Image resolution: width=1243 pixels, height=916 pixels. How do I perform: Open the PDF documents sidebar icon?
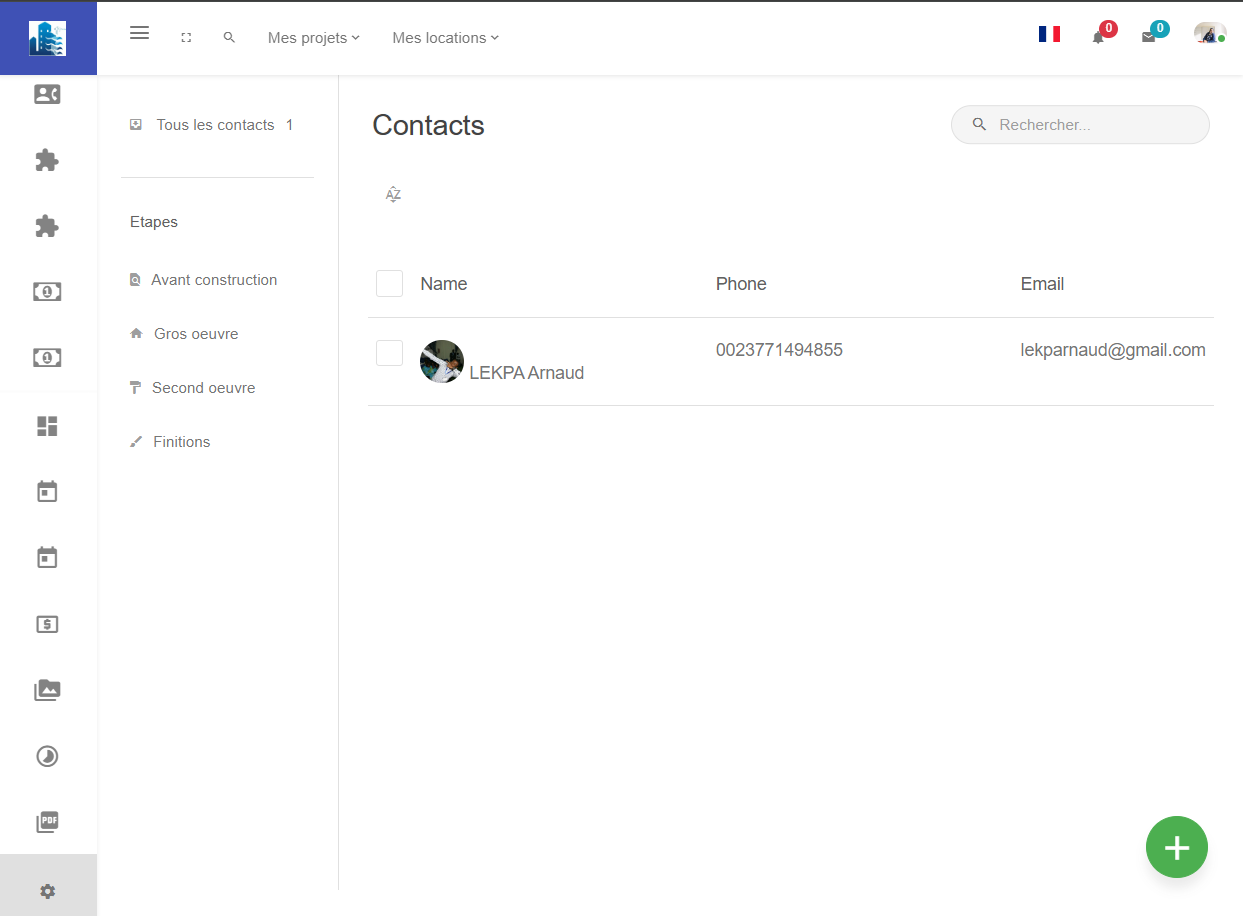pyautogui.click(x=47, y=822)
